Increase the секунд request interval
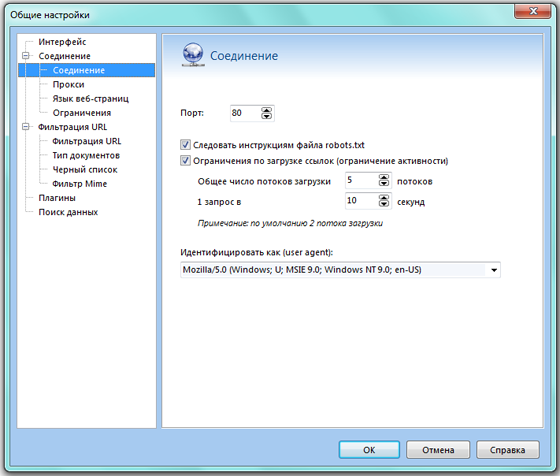560x476 pixels. point(384,197)
